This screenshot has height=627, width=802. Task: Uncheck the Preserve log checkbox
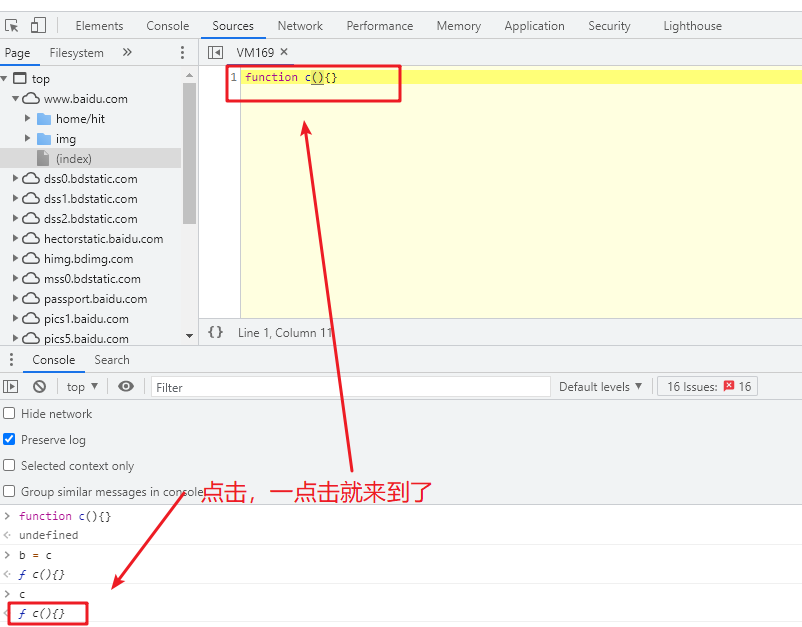(x=9, y=439)
